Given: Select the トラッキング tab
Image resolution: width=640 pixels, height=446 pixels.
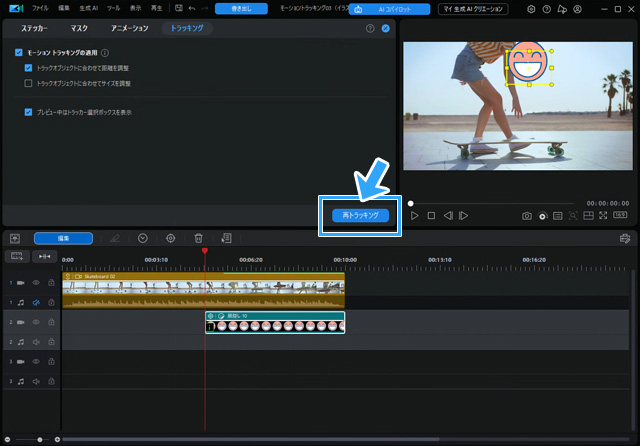Looking at the screenshot, I should tap(187, 28).
